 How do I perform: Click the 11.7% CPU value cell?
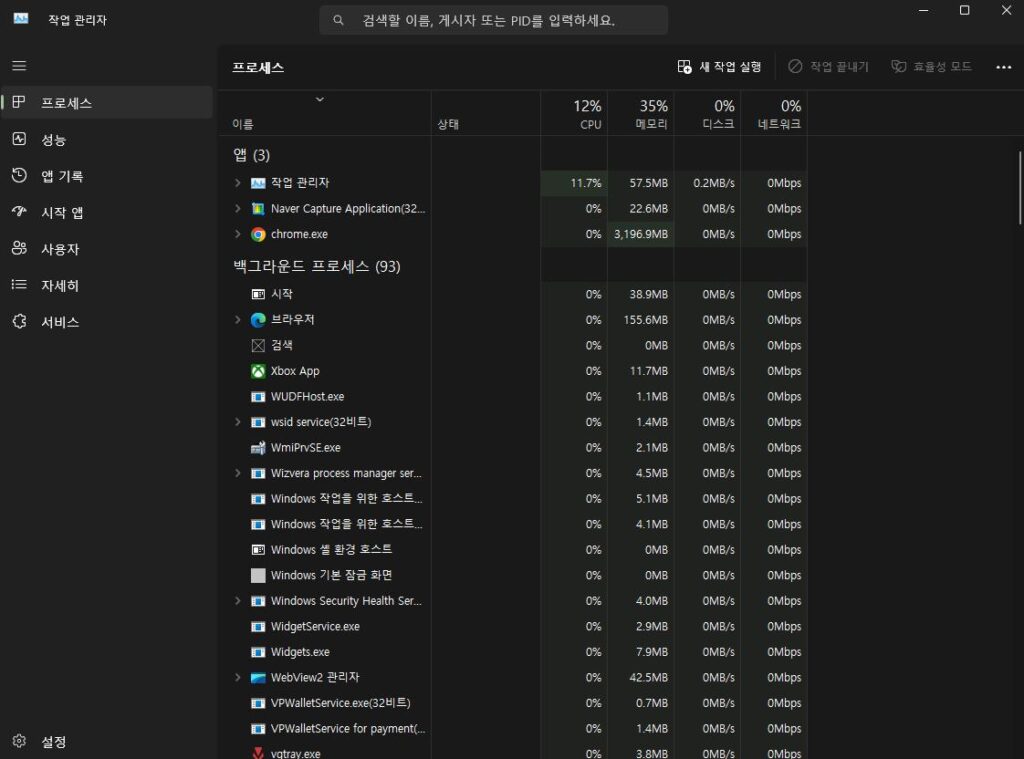click(x=574, y=183)
